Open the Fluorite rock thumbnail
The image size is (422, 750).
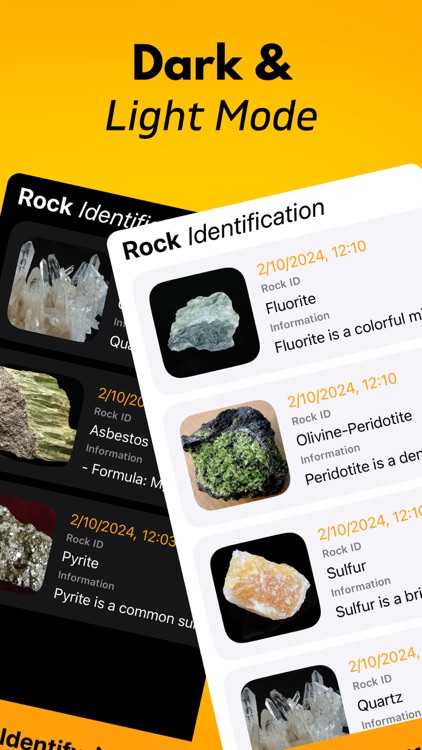point(205,322)
